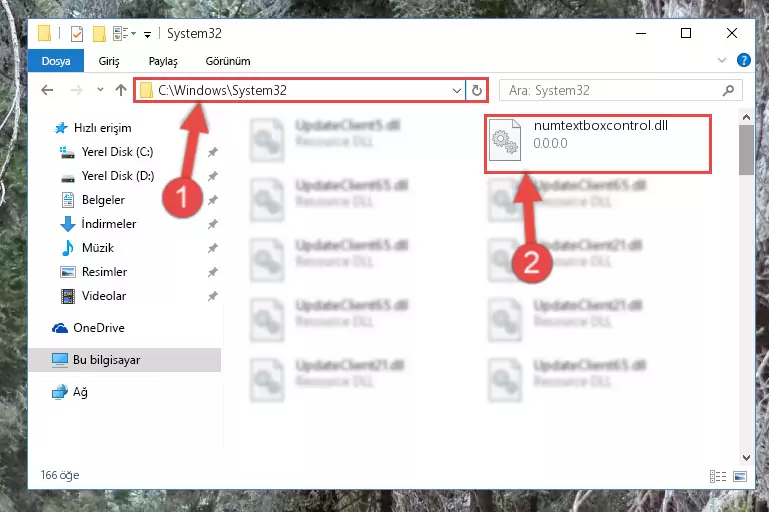This screenshot has height=512, width=769.
Task: Click the pin icon next to Yerel Disk (C:)
Action: click(x=212, y=152)
